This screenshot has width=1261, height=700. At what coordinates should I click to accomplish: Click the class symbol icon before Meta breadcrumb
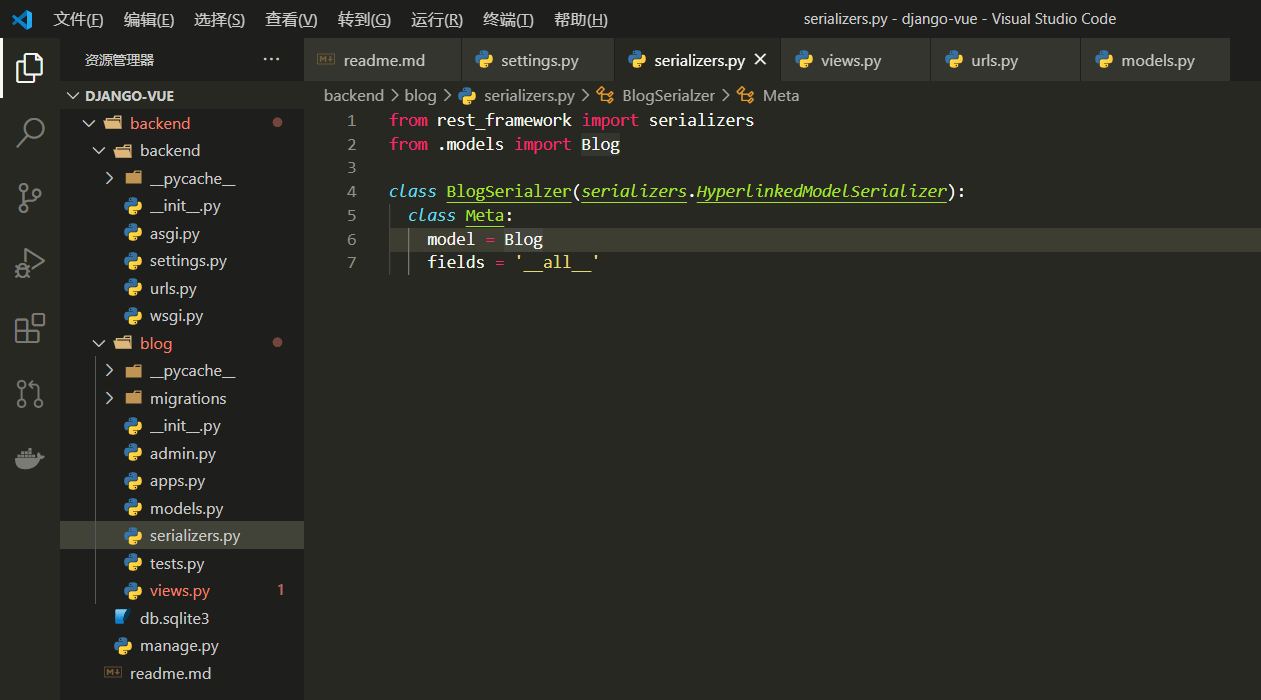(x=745, y=95)
